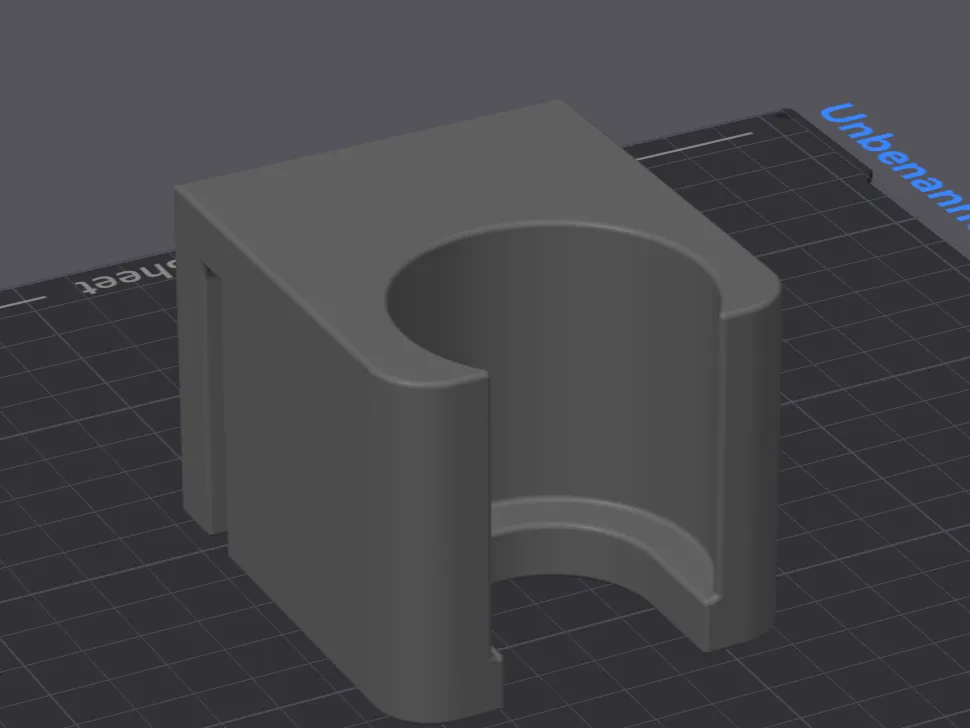Image resolution: width=970 pixels, height=728 pixels.
Task: Click the small notch on the plate's right edge
Action: coord(867,174)
